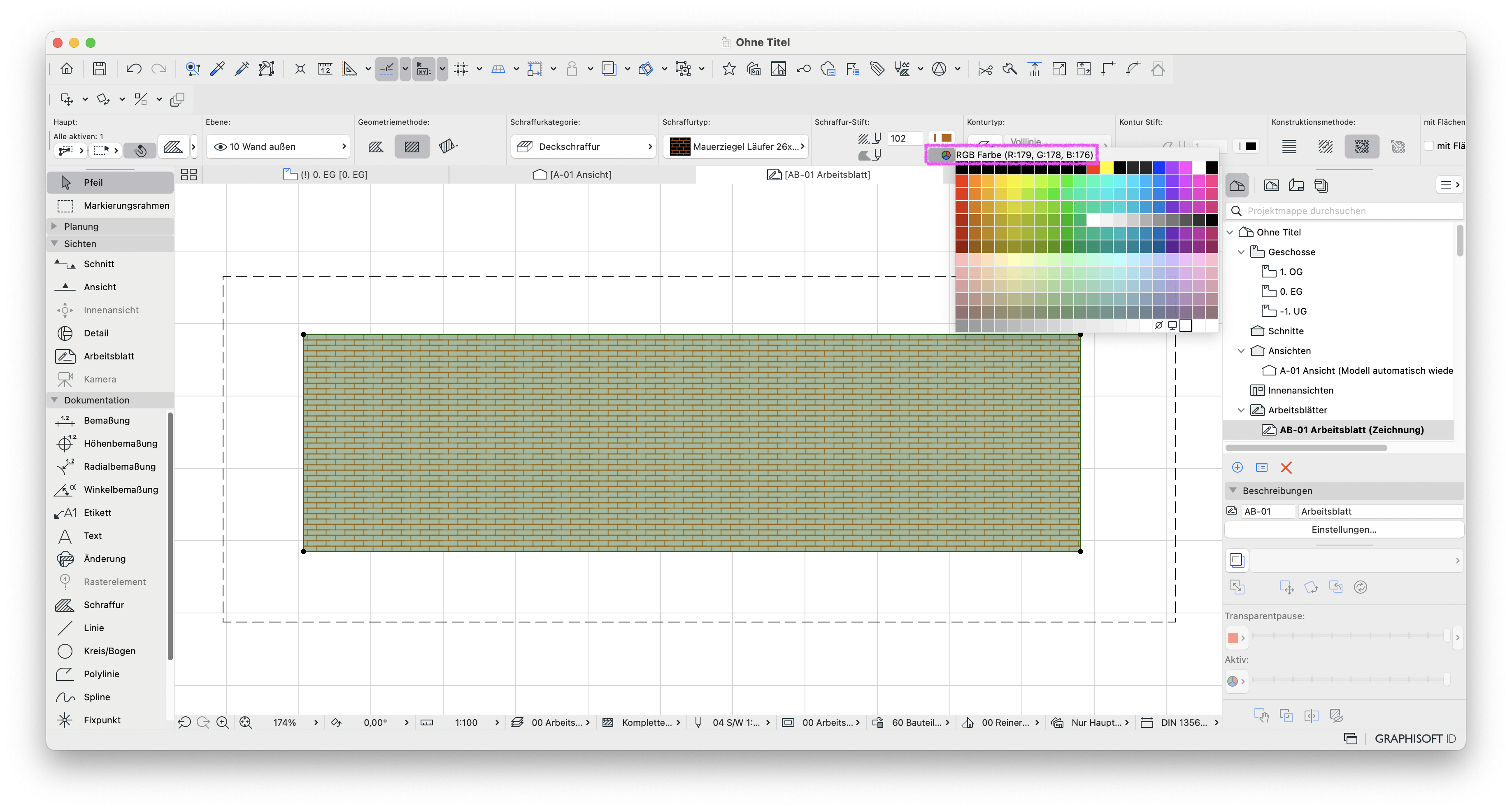
Task: Add a new item with the blue plus icon
Action: coord(1238,467)
